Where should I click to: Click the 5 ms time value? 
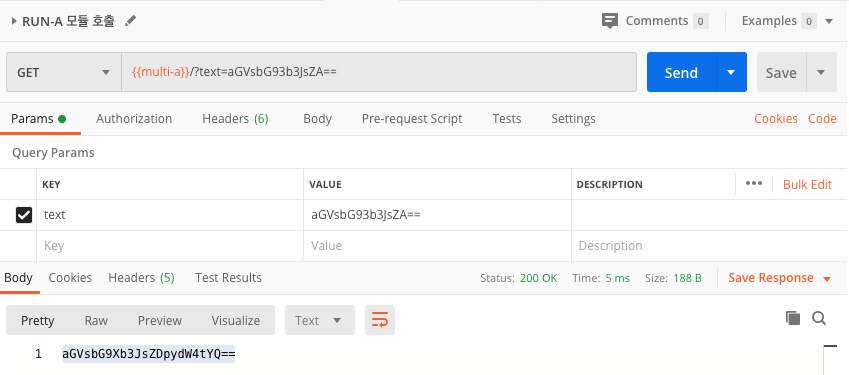click(617, 279)
